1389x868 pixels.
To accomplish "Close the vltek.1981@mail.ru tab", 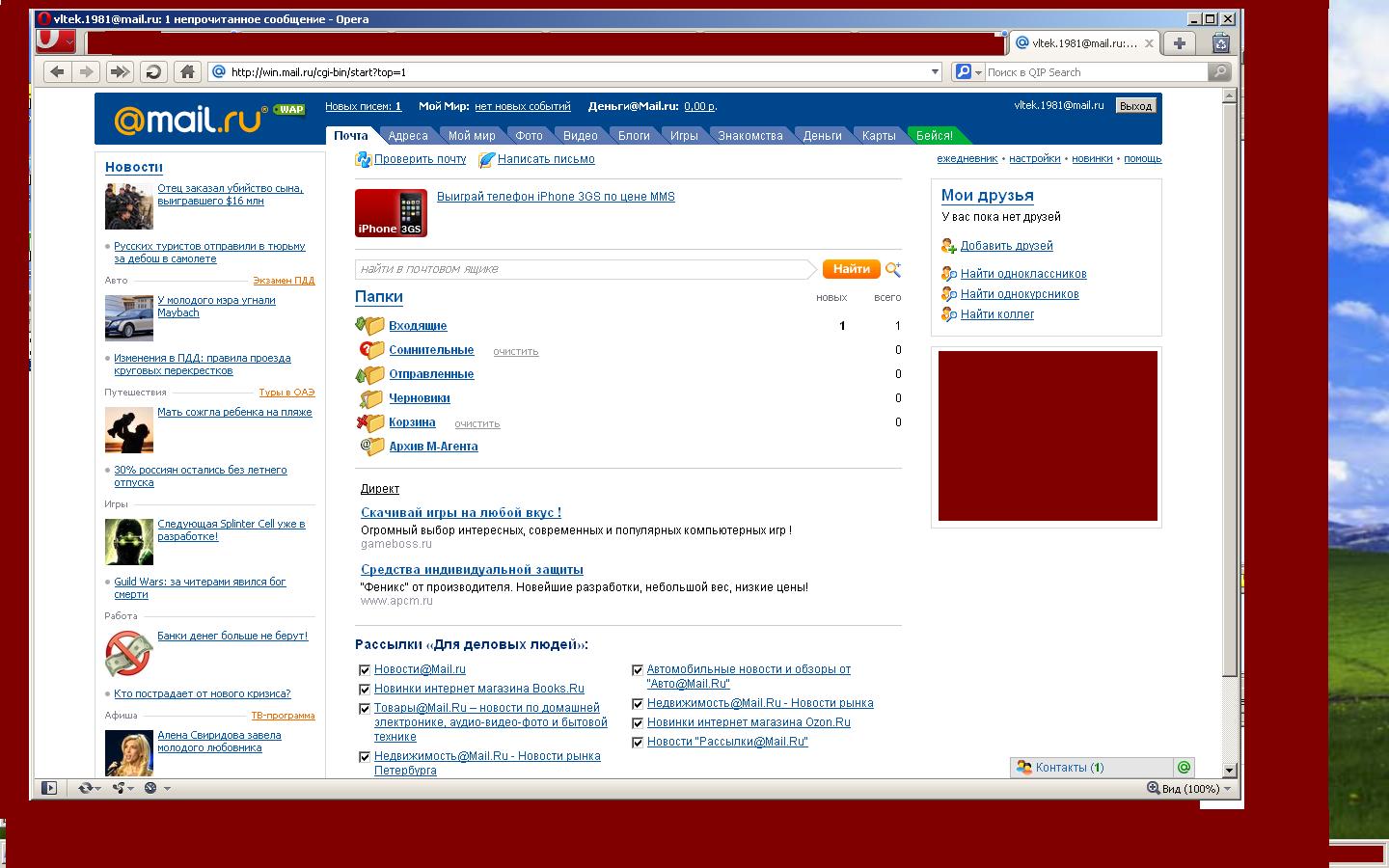I will (x=1149, y=42).
